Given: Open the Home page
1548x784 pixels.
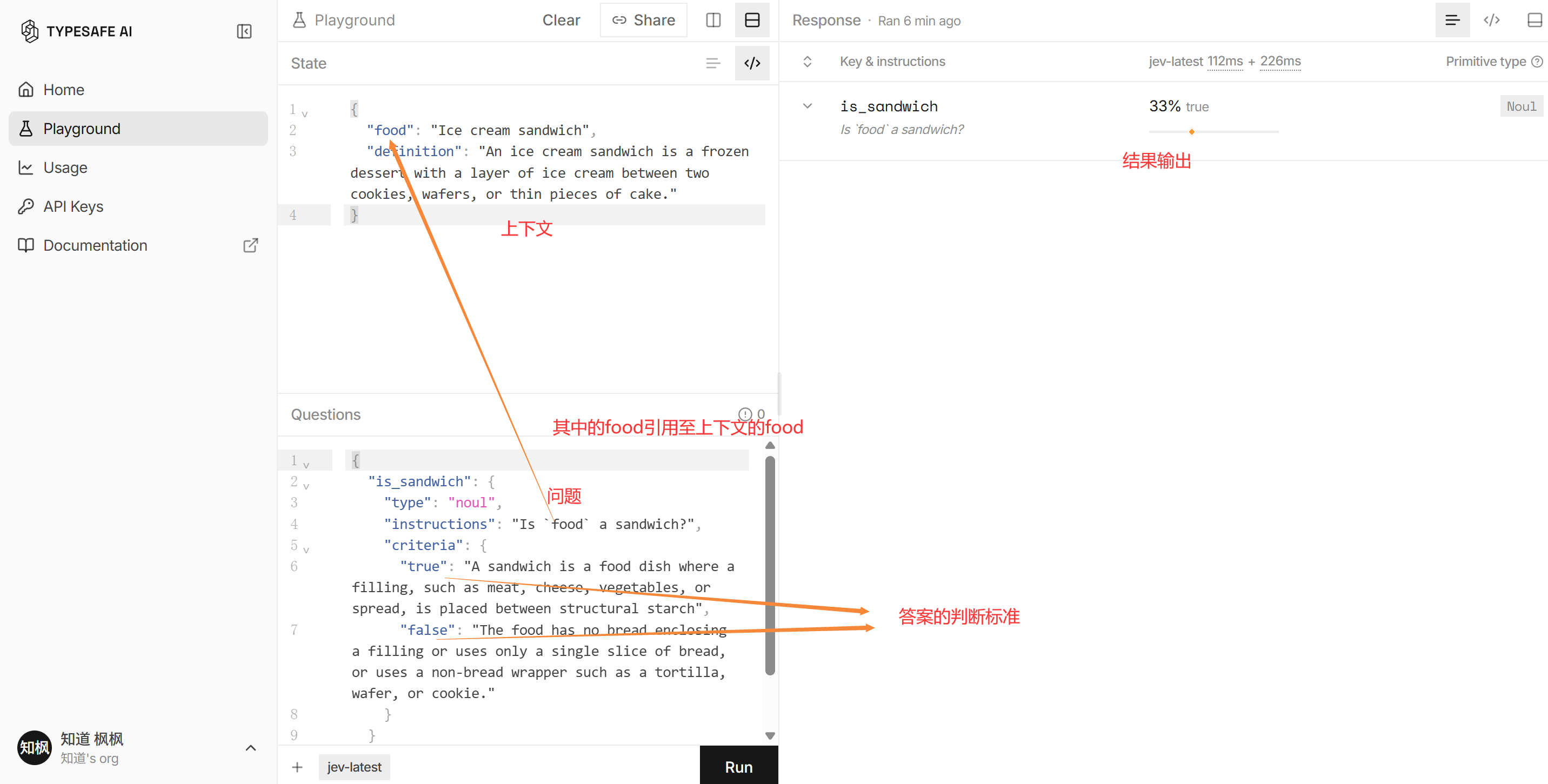Looking at the screenshot, I should 138,90.
